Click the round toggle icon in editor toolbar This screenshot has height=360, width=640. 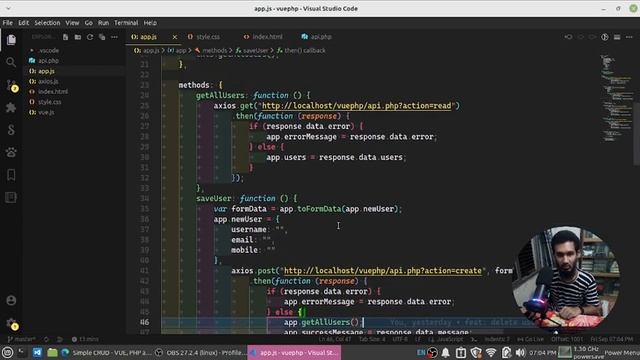604,37
